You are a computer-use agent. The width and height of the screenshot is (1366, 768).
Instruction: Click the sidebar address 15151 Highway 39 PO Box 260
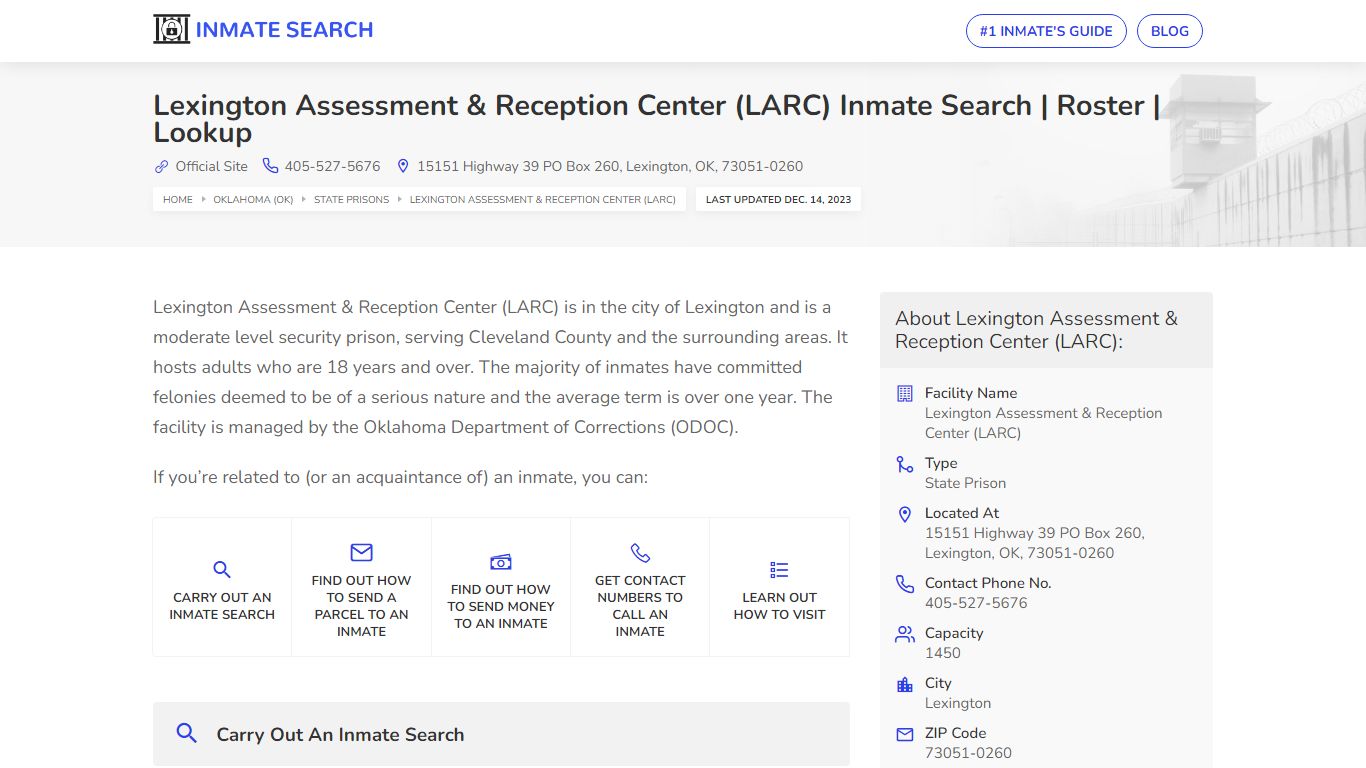point(1034,543)
